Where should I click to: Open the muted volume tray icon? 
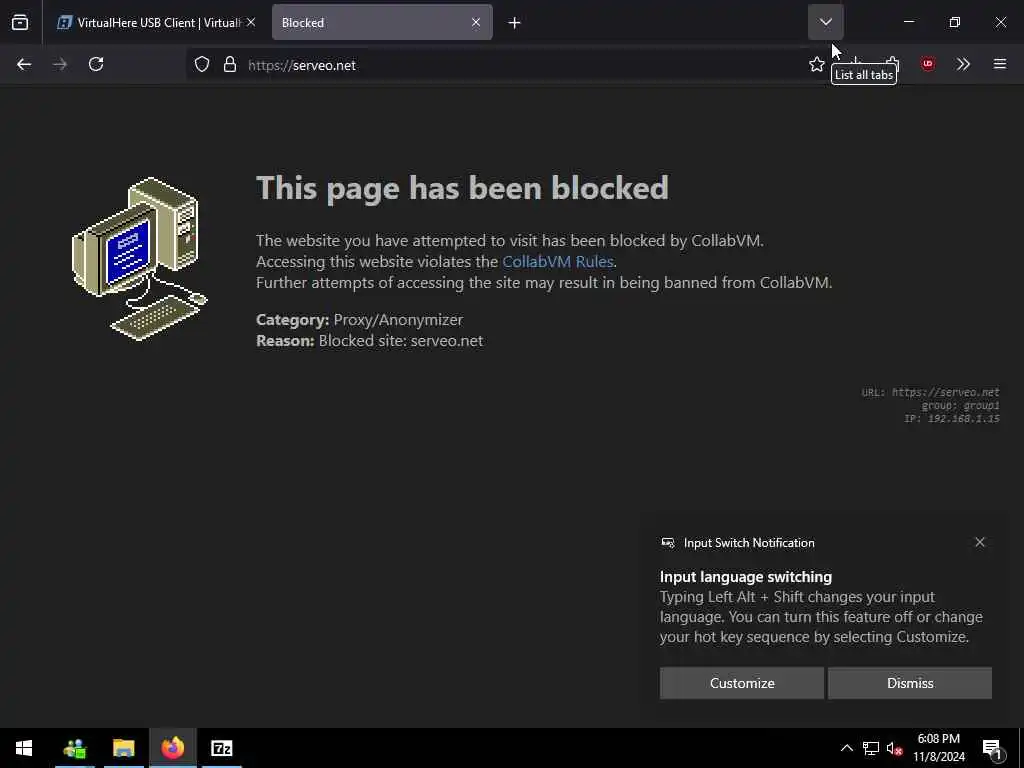(894, 748)
